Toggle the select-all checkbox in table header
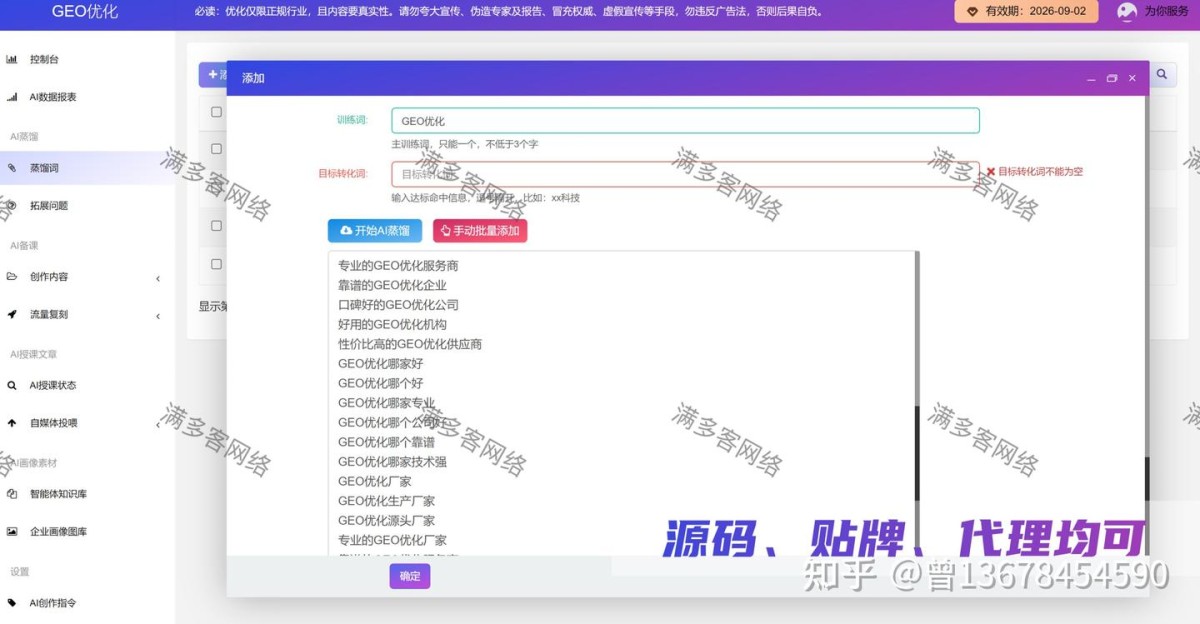The width and height of the screenshot is (1200, 624). coord(216,112)
